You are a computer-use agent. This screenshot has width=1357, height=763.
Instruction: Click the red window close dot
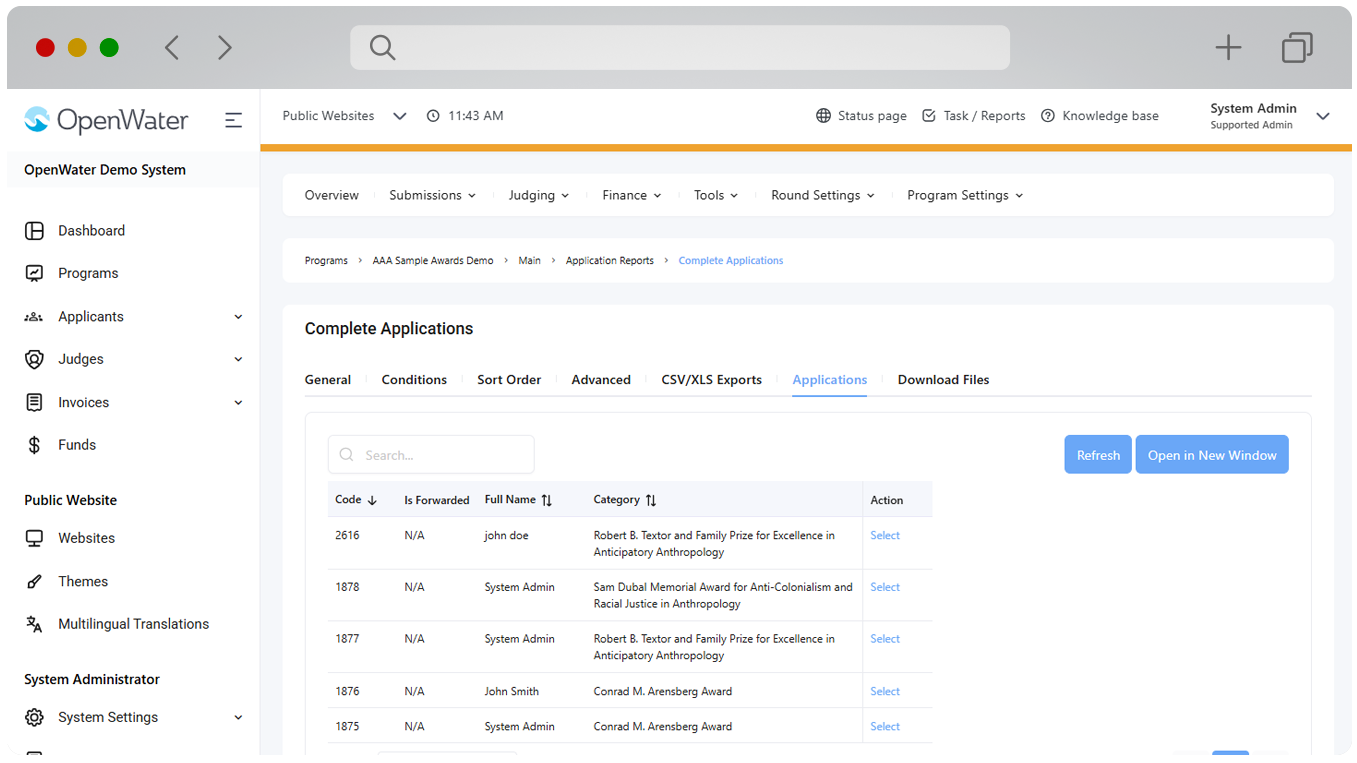[x=45, y=48]
